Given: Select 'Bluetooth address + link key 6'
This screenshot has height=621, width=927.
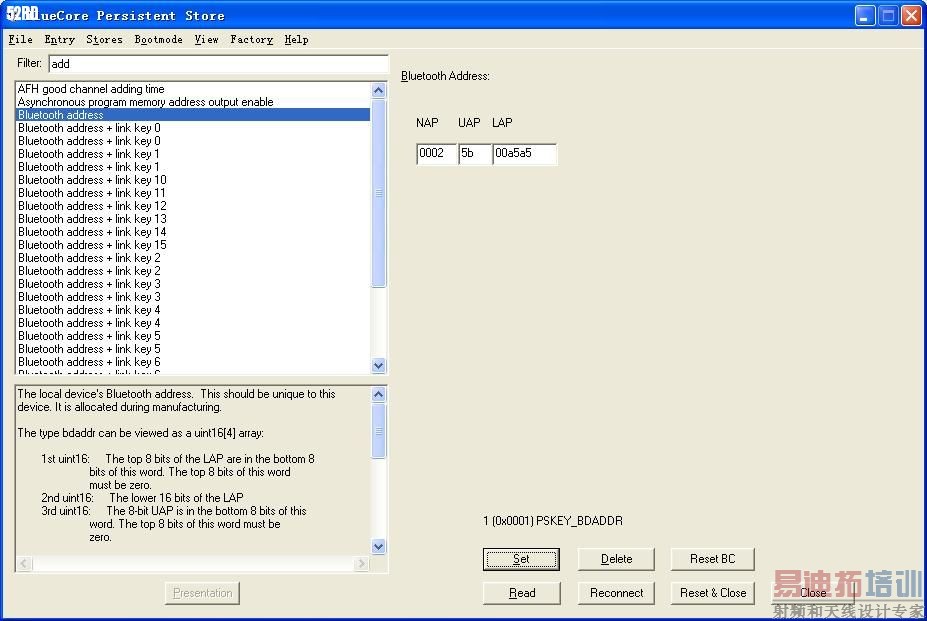Looking at the screenshot, I should (x=193, y=363).
